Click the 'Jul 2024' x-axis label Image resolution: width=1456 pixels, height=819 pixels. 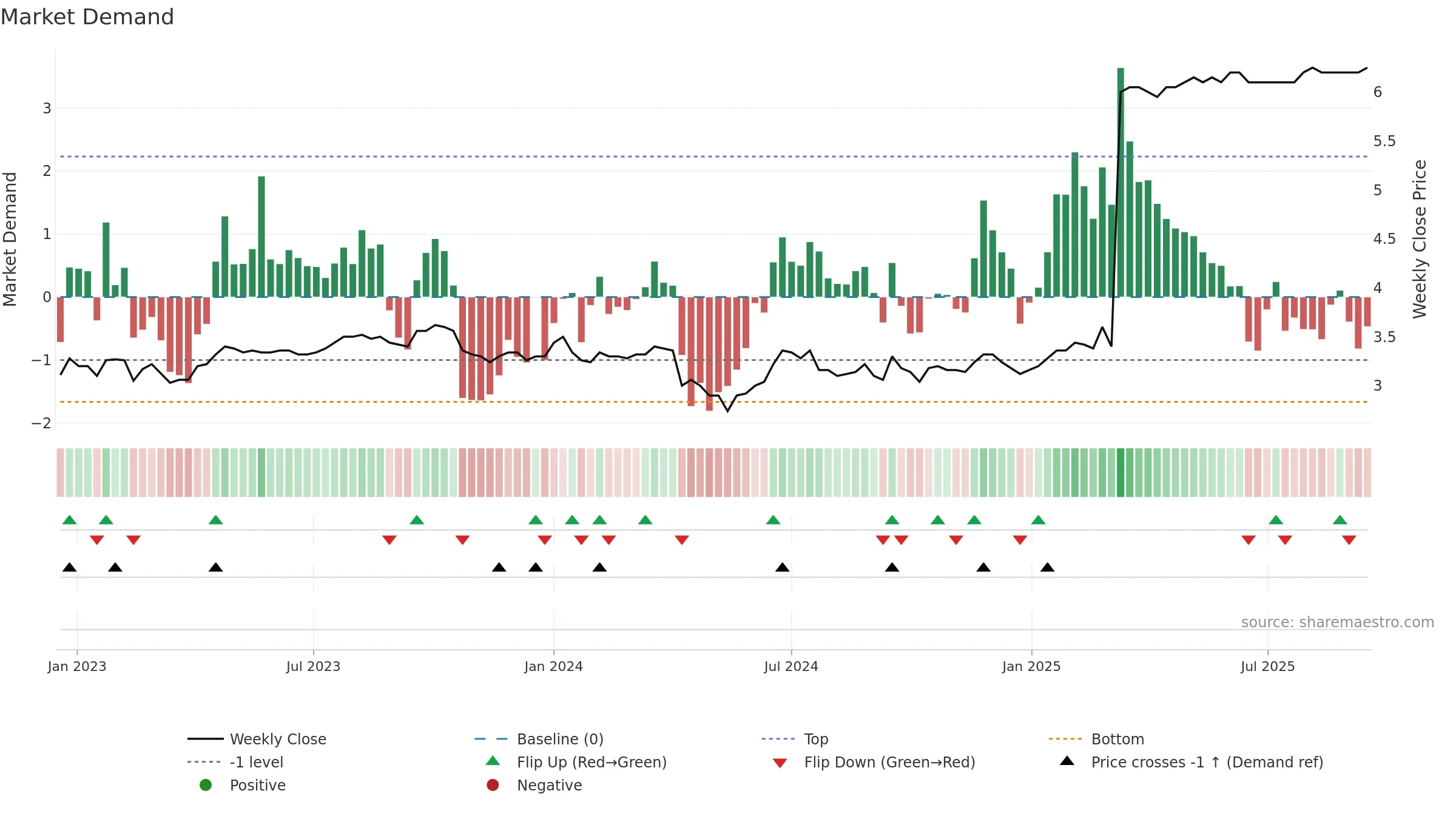[x=791, y=667]
